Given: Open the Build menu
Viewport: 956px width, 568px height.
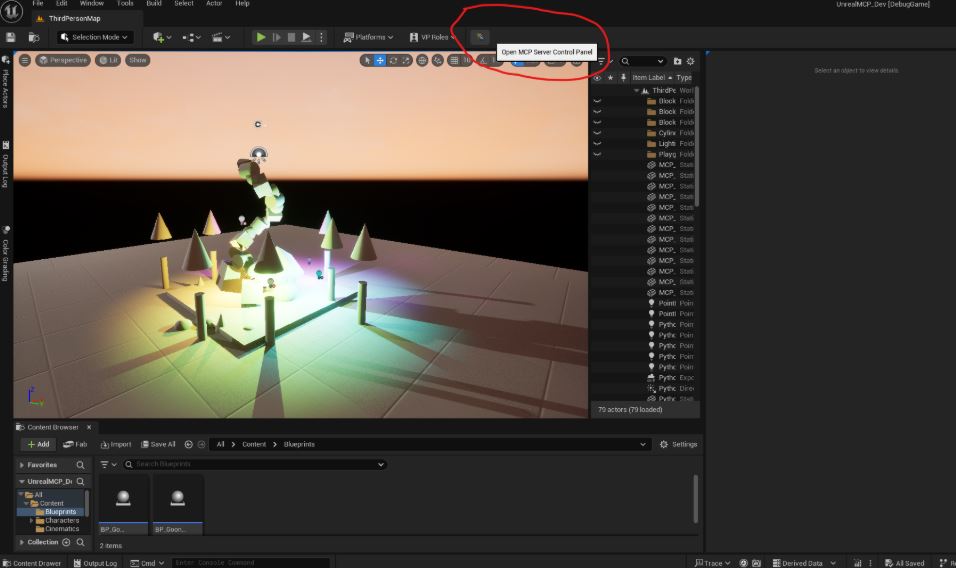Looking at the screenshot, I should click(154, 4).
